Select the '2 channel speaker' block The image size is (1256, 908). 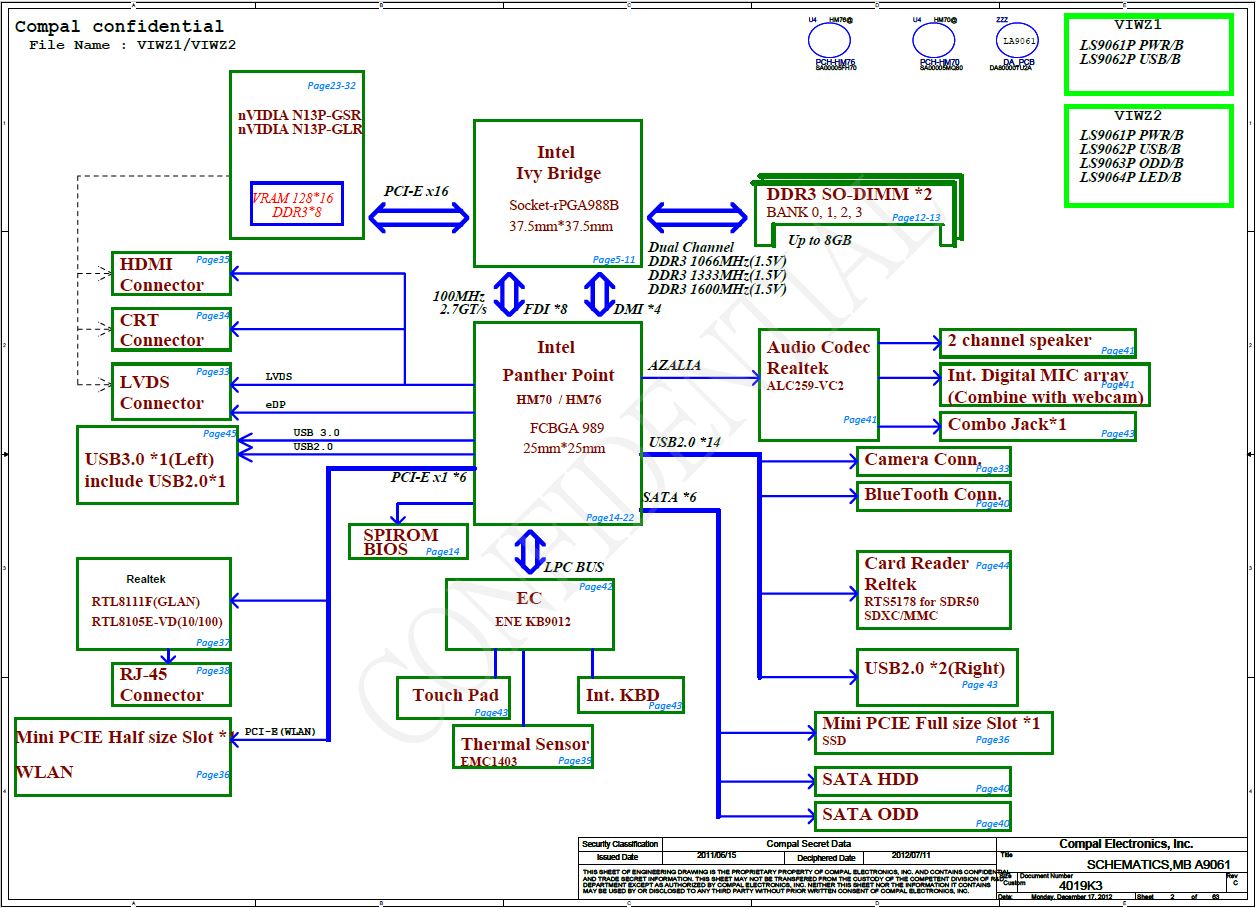1038,343
